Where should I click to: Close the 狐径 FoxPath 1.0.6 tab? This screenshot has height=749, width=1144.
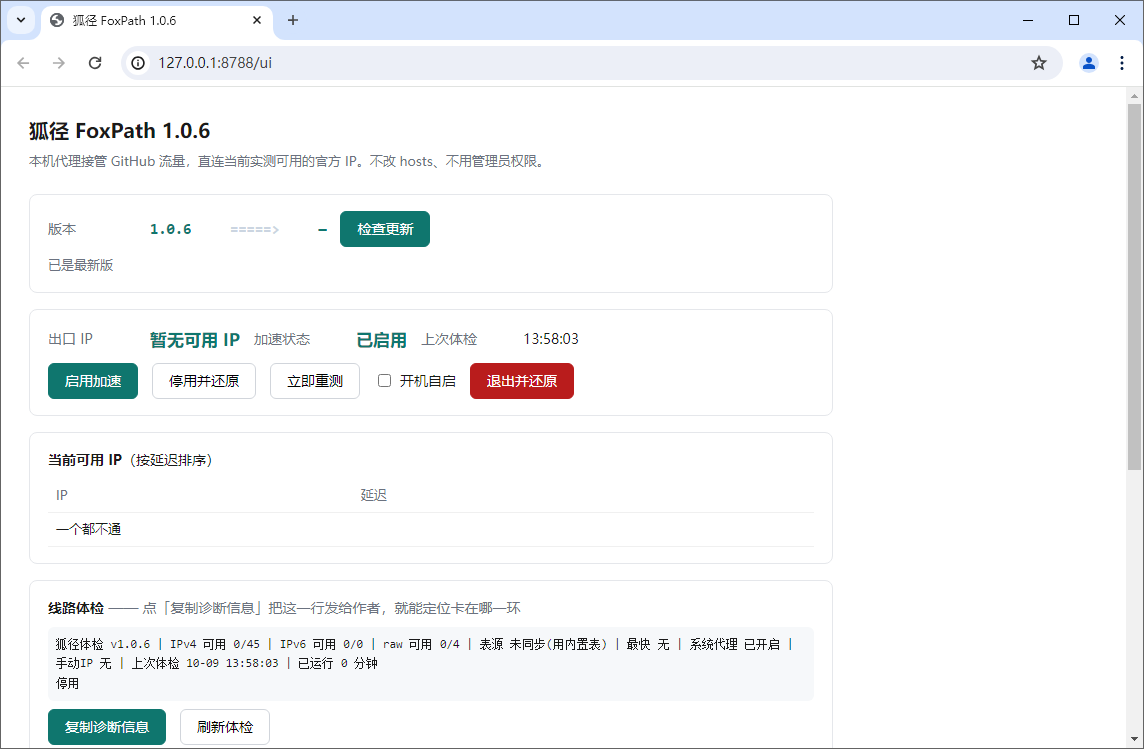(x=257, y=20)
